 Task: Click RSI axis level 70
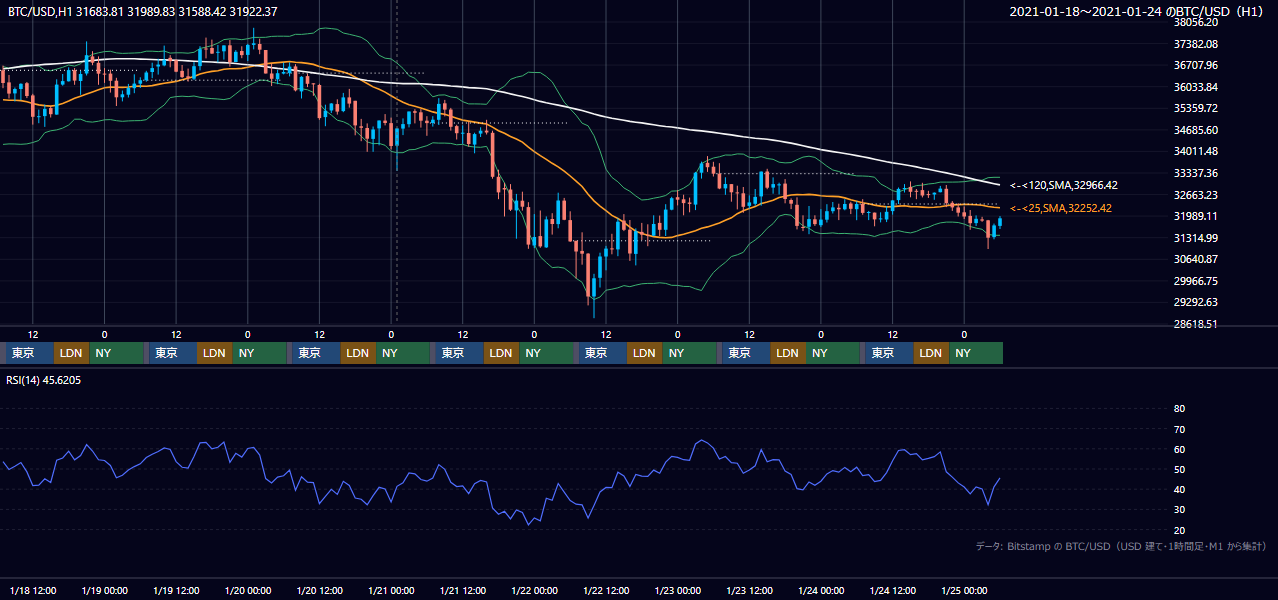click(x=1179, y=429)
